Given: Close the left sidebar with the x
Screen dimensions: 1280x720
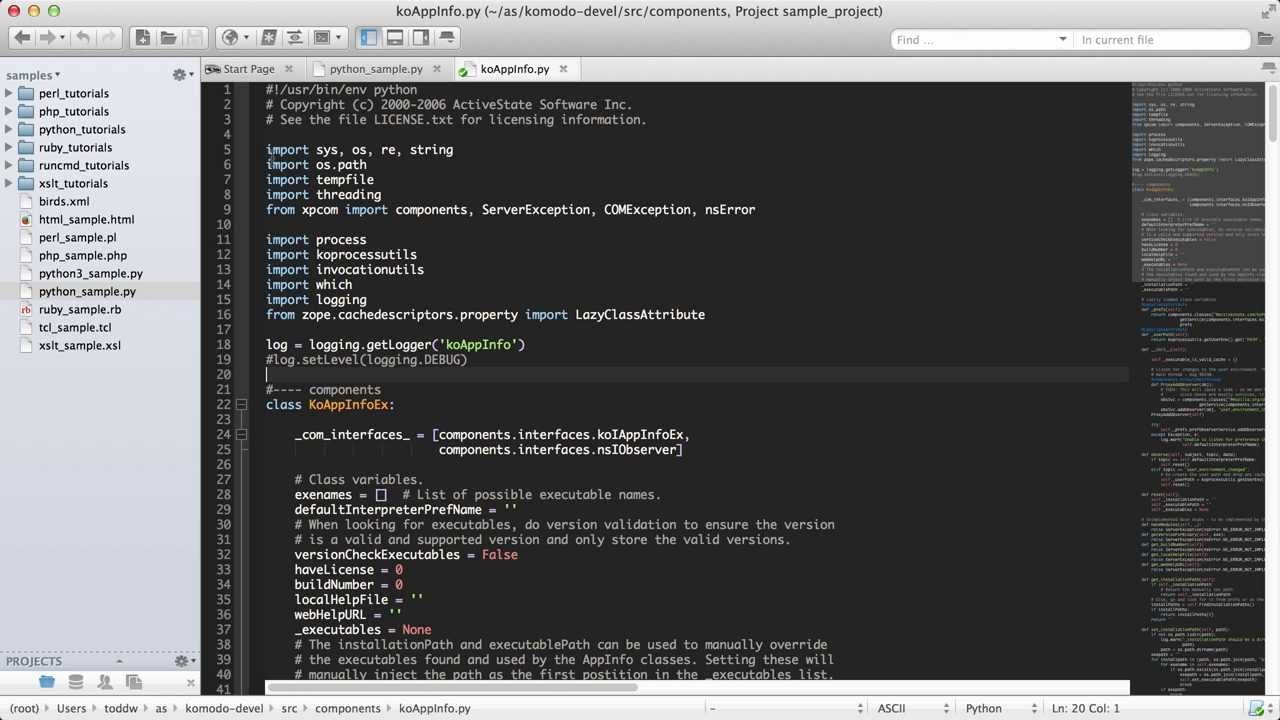Looking at the screenshot, I should (x=191, y=683).
